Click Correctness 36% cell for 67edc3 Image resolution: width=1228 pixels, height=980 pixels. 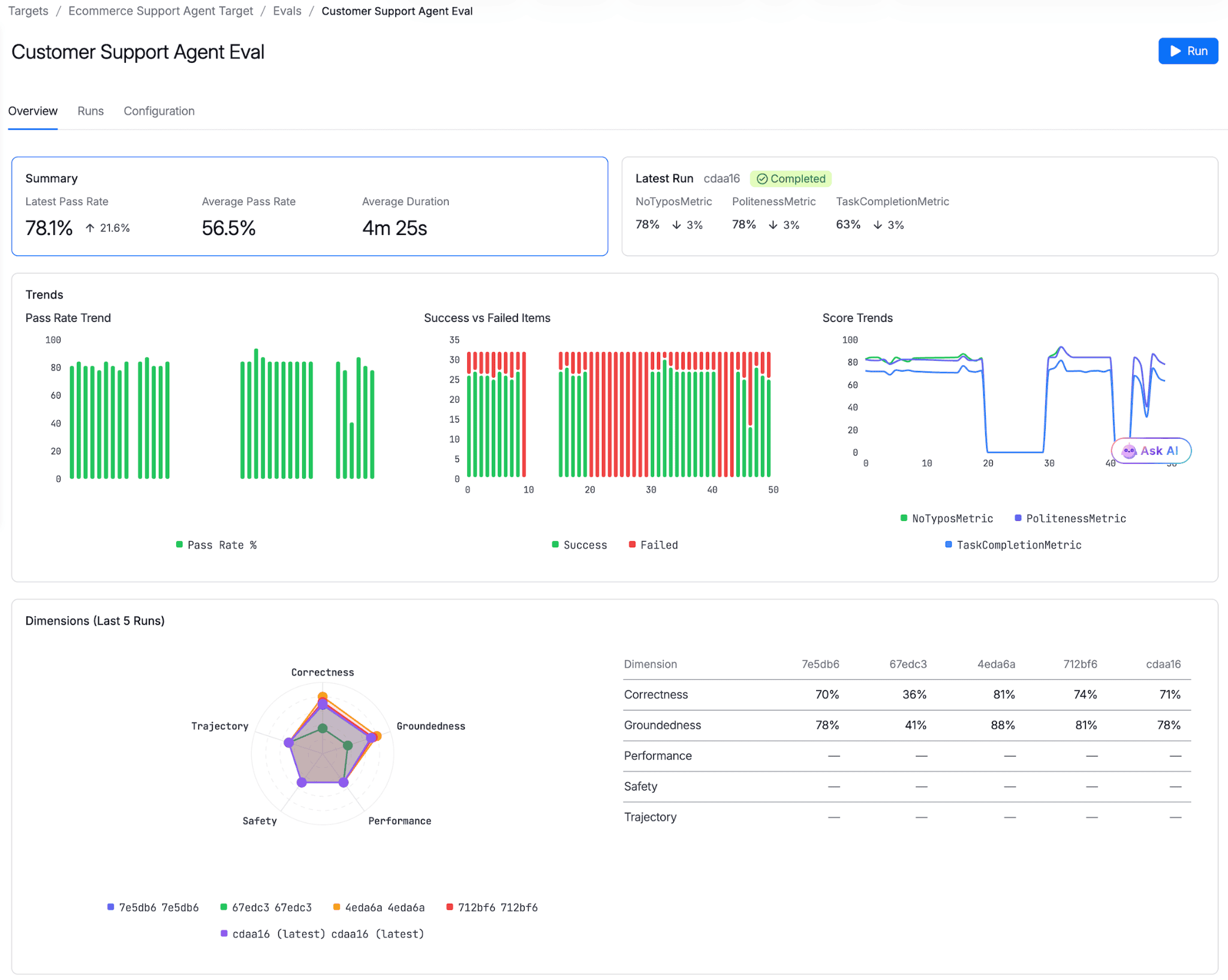pos(914,695)
